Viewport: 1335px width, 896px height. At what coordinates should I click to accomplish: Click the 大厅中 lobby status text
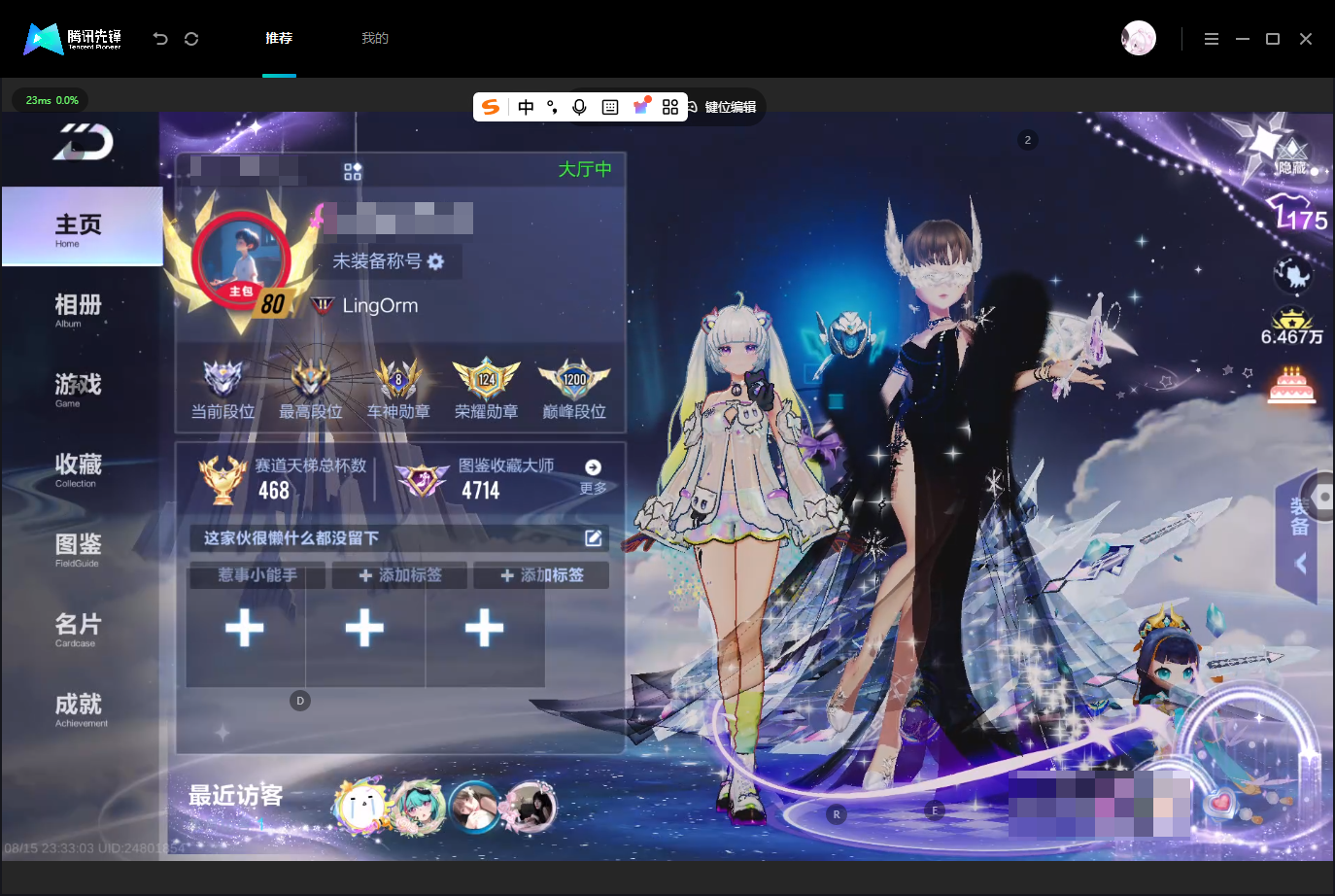(x=585, y=170)
